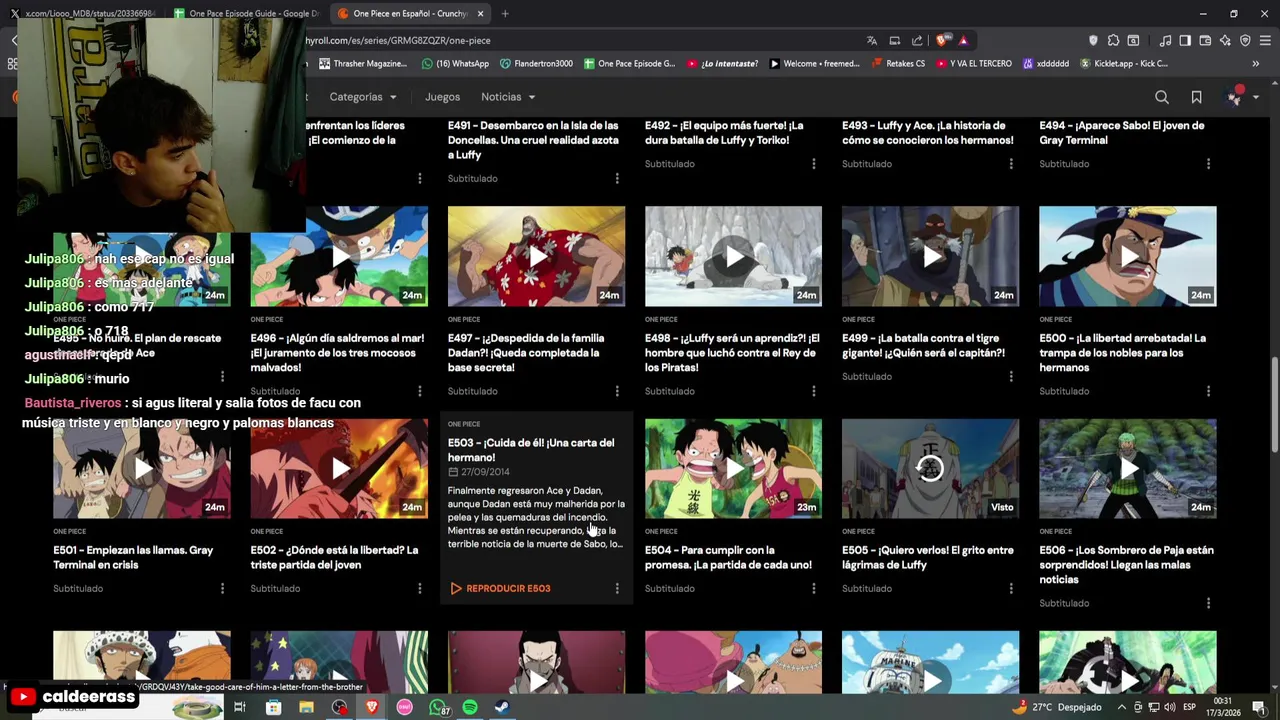Open the three-dot menu for episode E500
The height and width of the screenshot is (720, 1280).
tap(1208, 391)
